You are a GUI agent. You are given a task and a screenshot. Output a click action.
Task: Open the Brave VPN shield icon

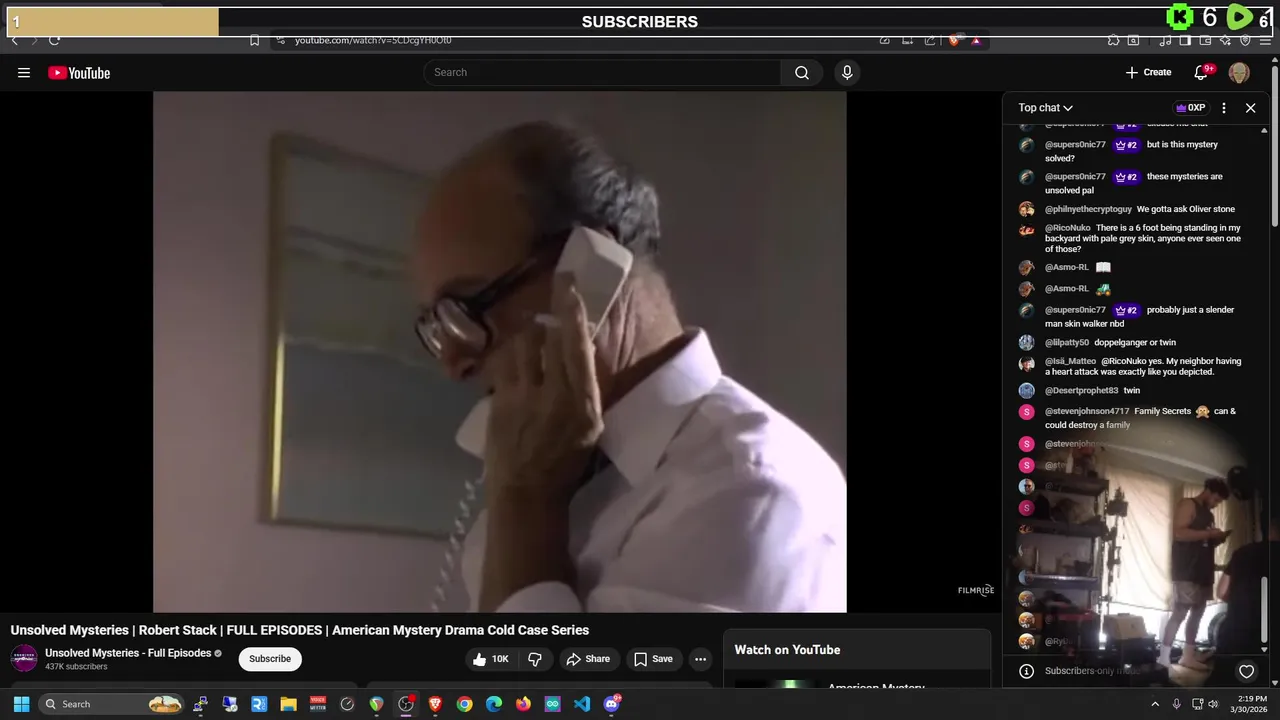pos(1245,40)
